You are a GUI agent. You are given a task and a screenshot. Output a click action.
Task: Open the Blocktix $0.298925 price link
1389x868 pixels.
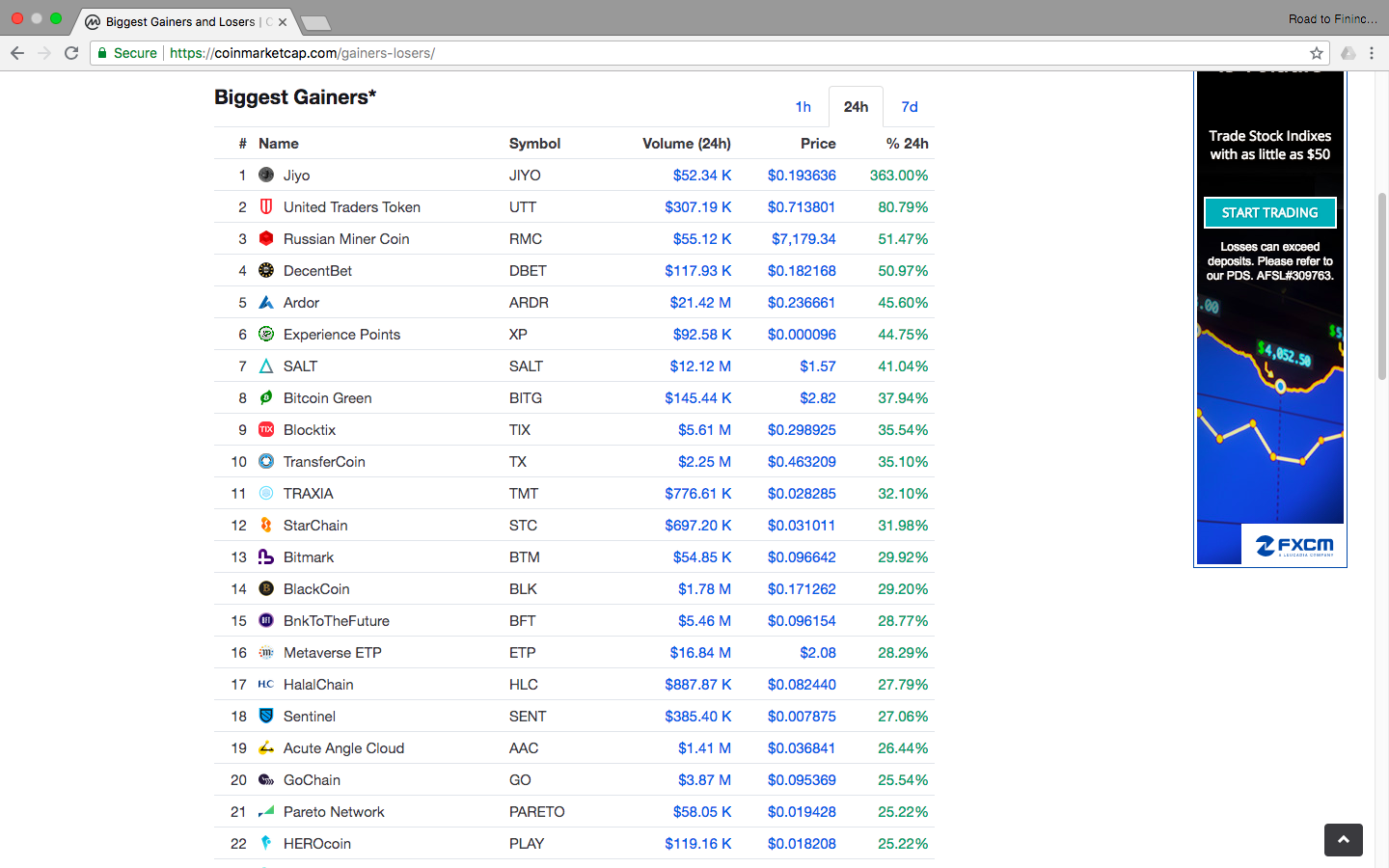pos(802,430)
